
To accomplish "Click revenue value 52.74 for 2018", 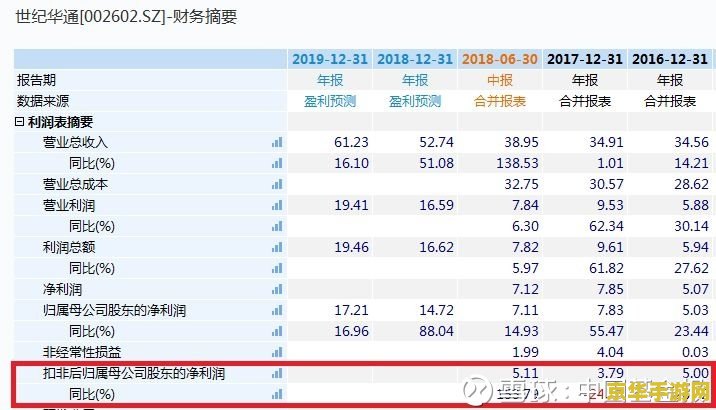I will click(x=437, y=142).
